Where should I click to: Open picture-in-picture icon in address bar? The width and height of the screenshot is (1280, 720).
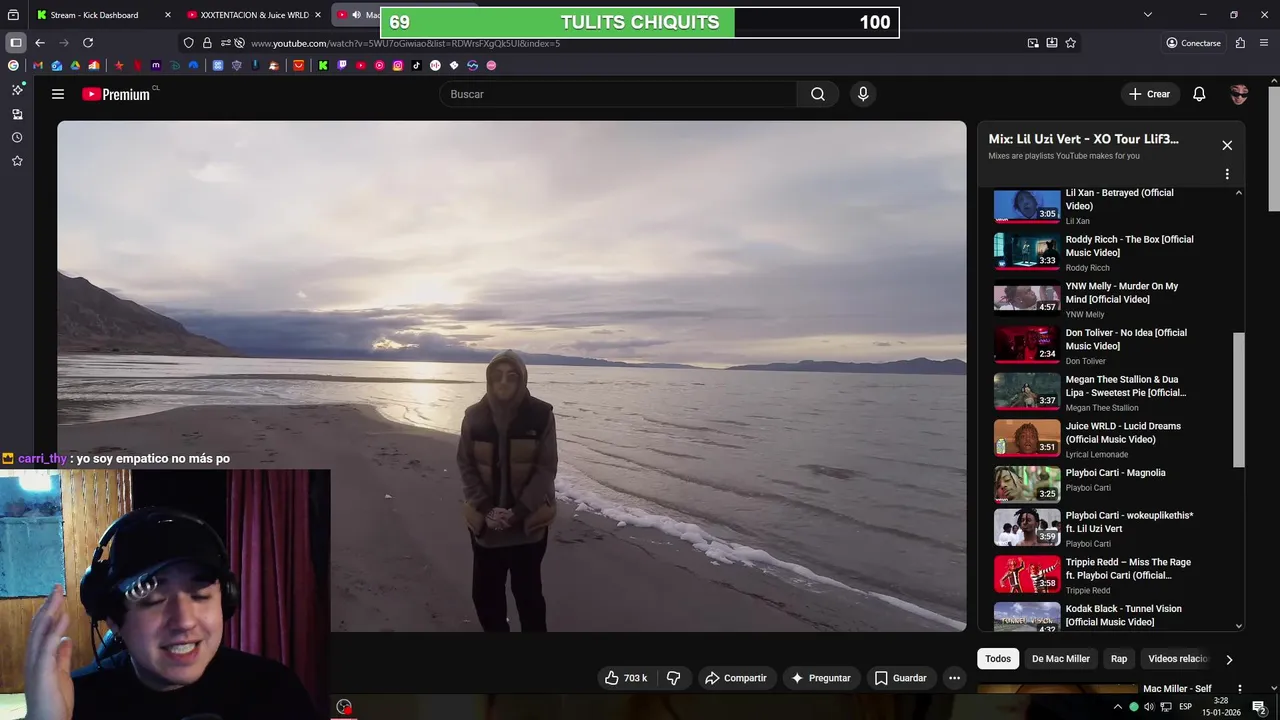[1033, 43]
